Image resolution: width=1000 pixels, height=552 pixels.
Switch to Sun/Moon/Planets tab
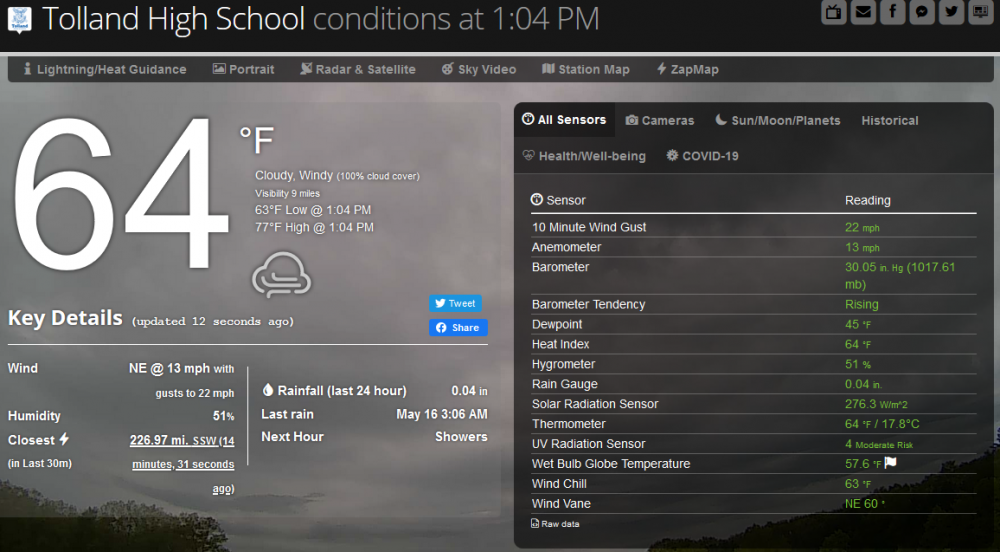coord(777,120)
